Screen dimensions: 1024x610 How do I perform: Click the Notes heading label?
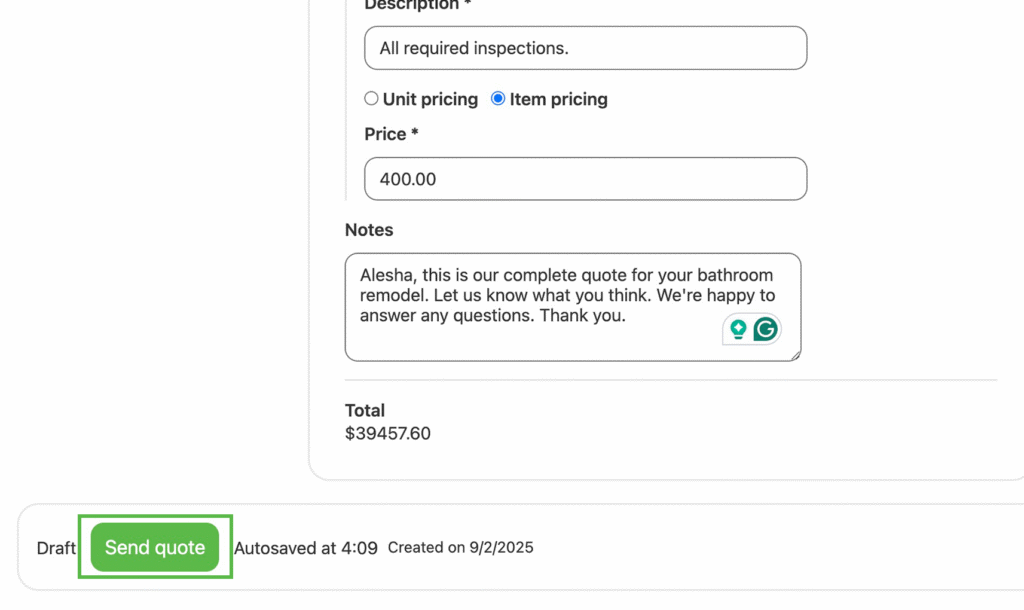[369, 230]
